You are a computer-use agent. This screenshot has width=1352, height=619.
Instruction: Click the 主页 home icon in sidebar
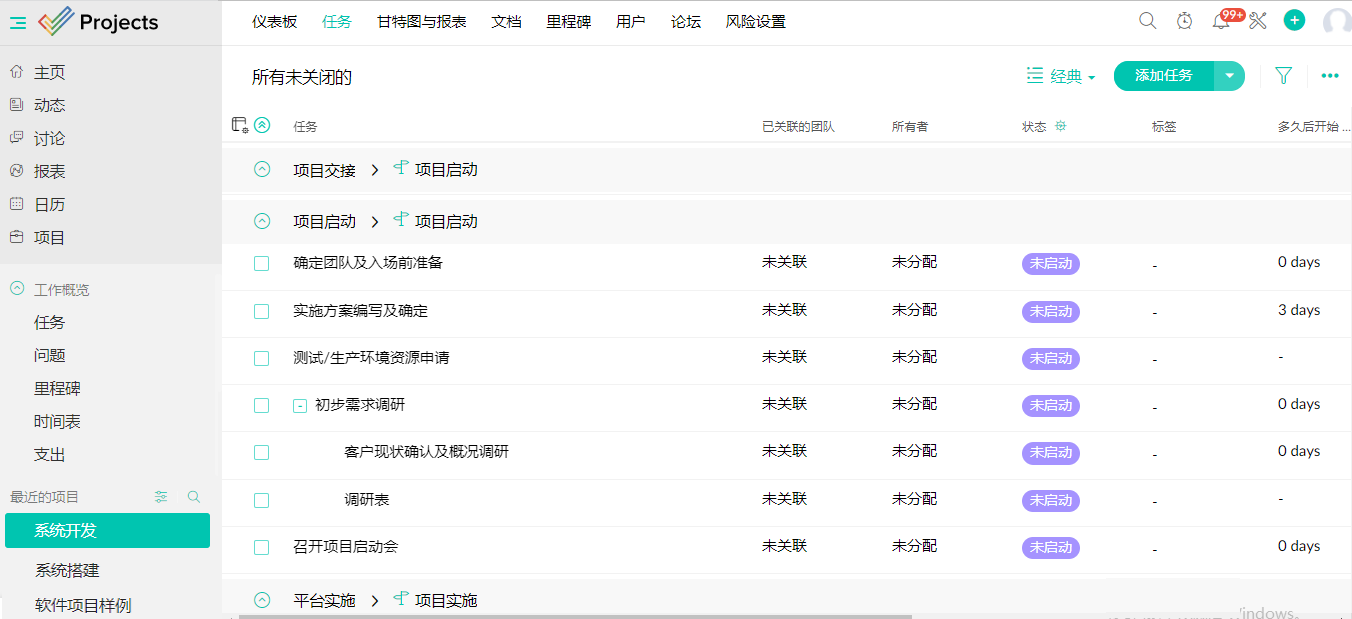click(16, 72)
